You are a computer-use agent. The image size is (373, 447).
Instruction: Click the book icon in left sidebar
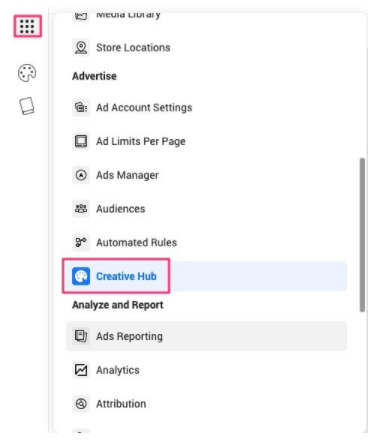click(27, 106)
